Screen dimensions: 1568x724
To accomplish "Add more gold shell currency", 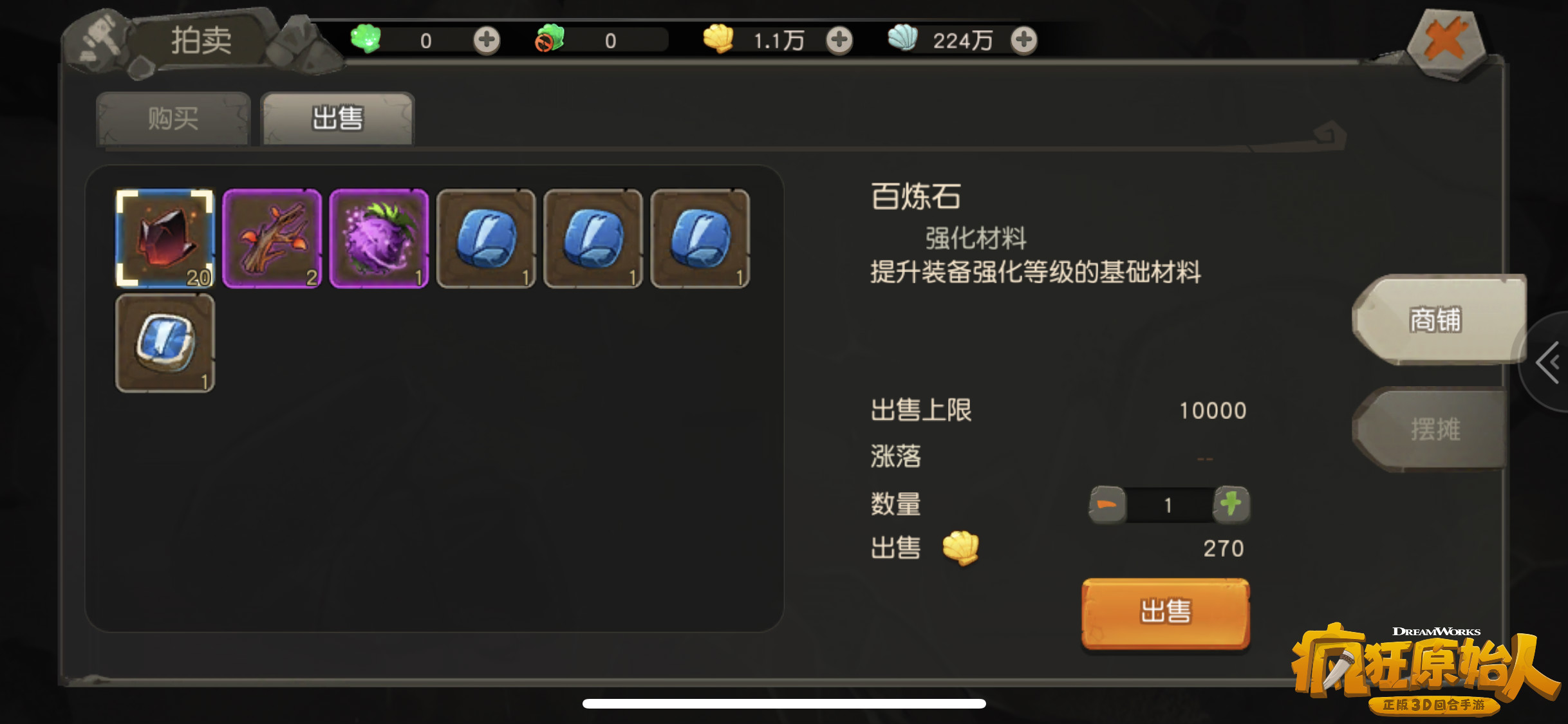I will click(839, 40).
